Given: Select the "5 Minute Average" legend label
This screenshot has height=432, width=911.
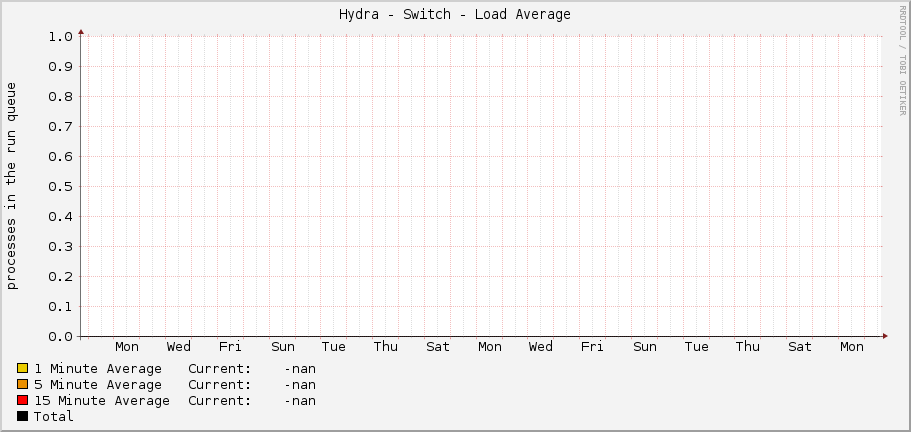Looking at the screenshot, I should click(x=98, y=385).
